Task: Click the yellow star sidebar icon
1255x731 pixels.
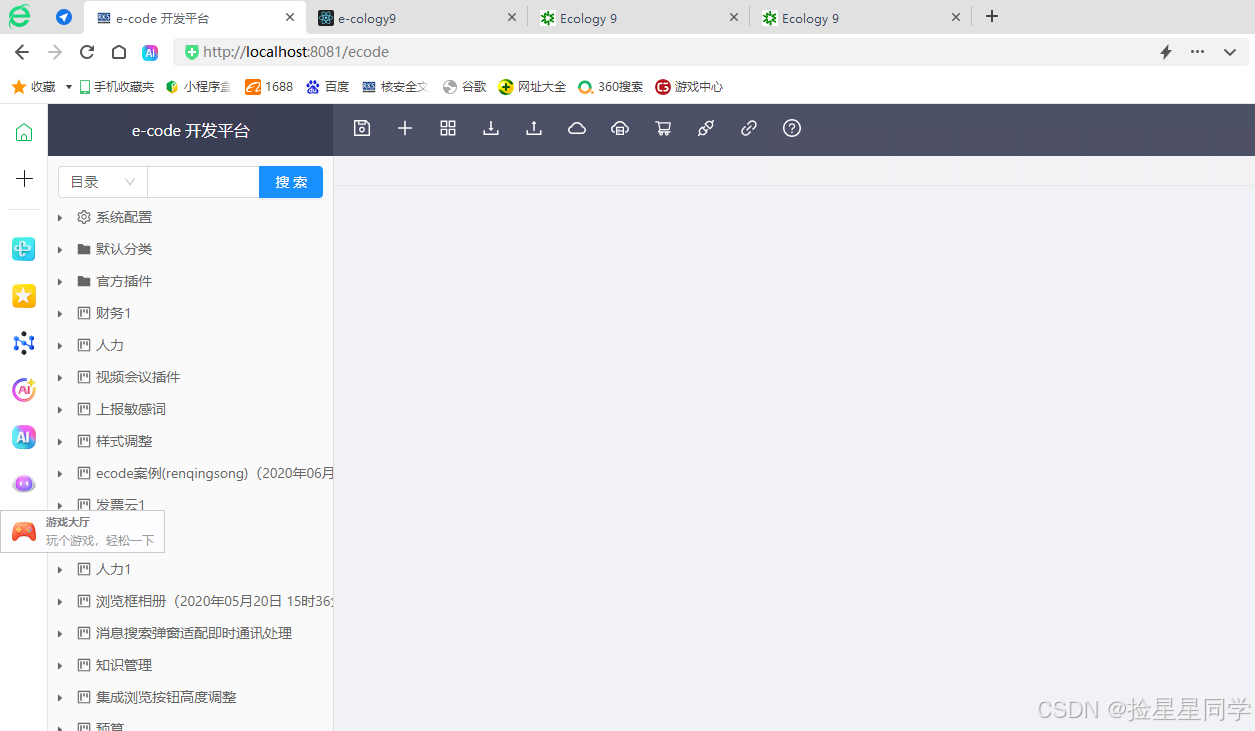Action: click(24, 296)
